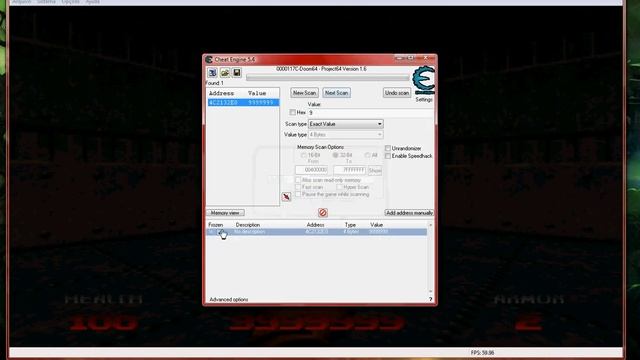Select found address 4C2132E0 in results list
Image resolution: width=640 pixels, height=360 pixels.
point(223,102)
